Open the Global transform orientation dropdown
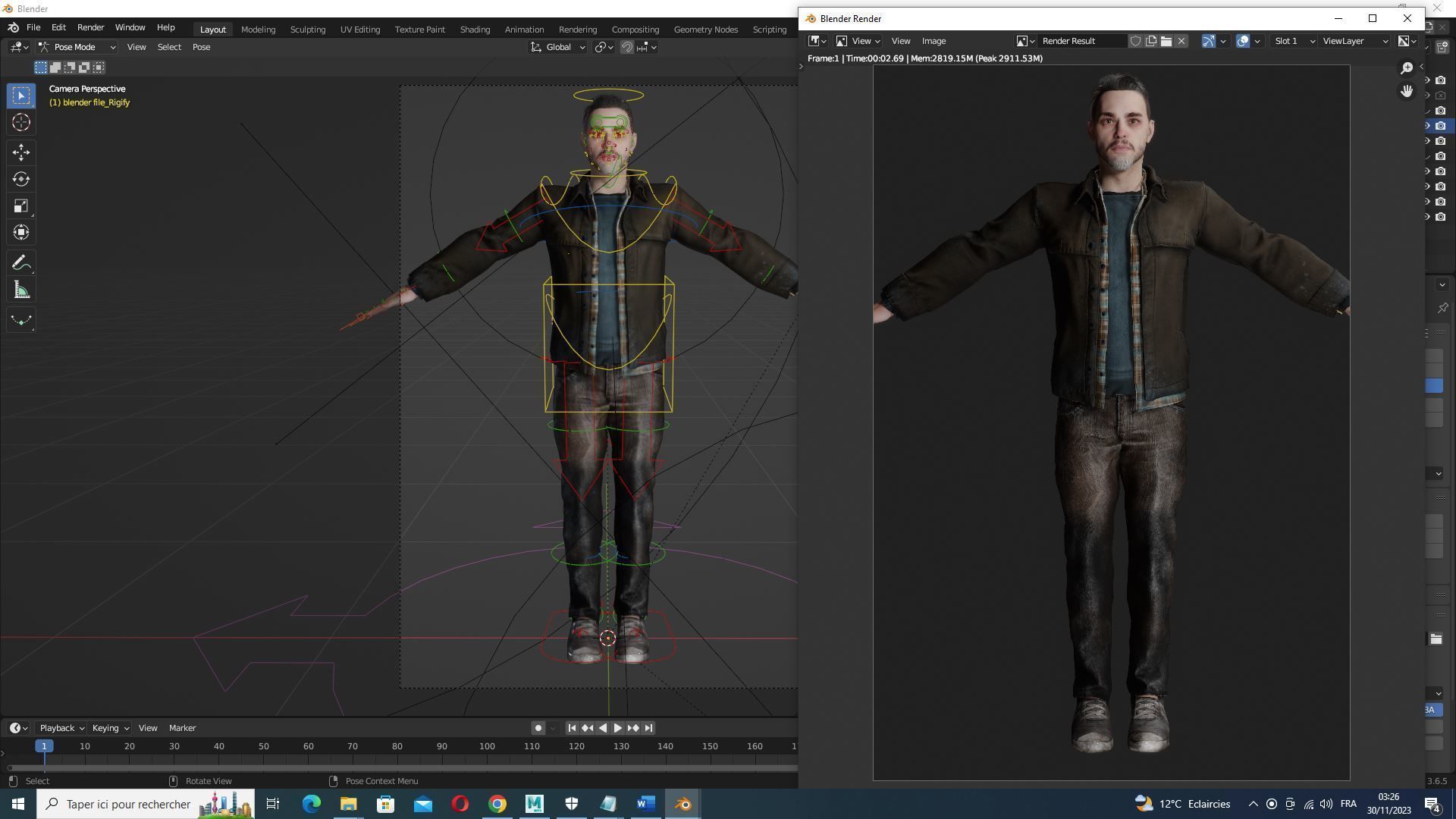Screen dimensions: 1456x819 point(558,47)
